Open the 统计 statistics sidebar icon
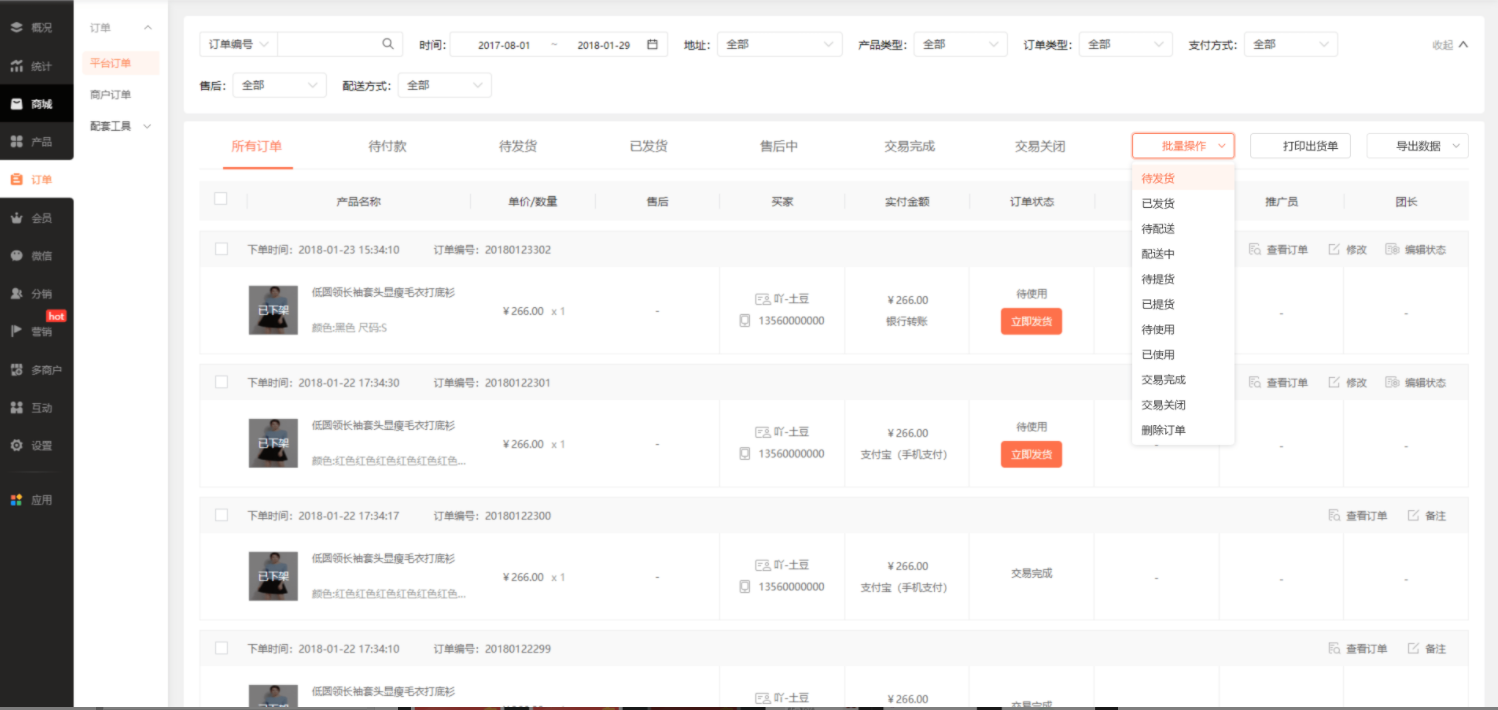The height and width of the screenshot is (710, 1498). click(17, 66)
